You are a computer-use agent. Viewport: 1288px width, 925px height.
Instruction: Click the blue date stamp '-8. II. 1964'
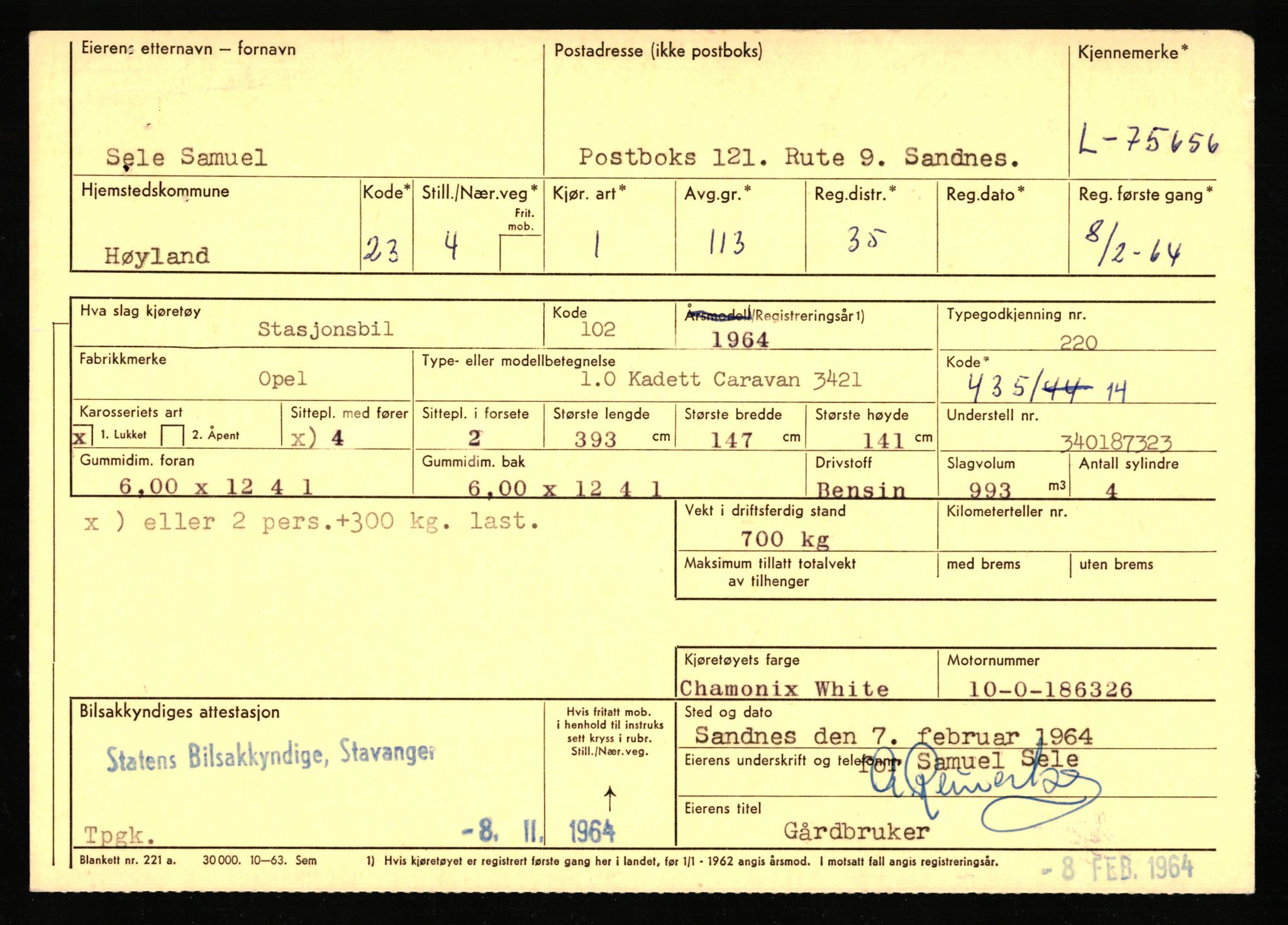coord(538,832)
